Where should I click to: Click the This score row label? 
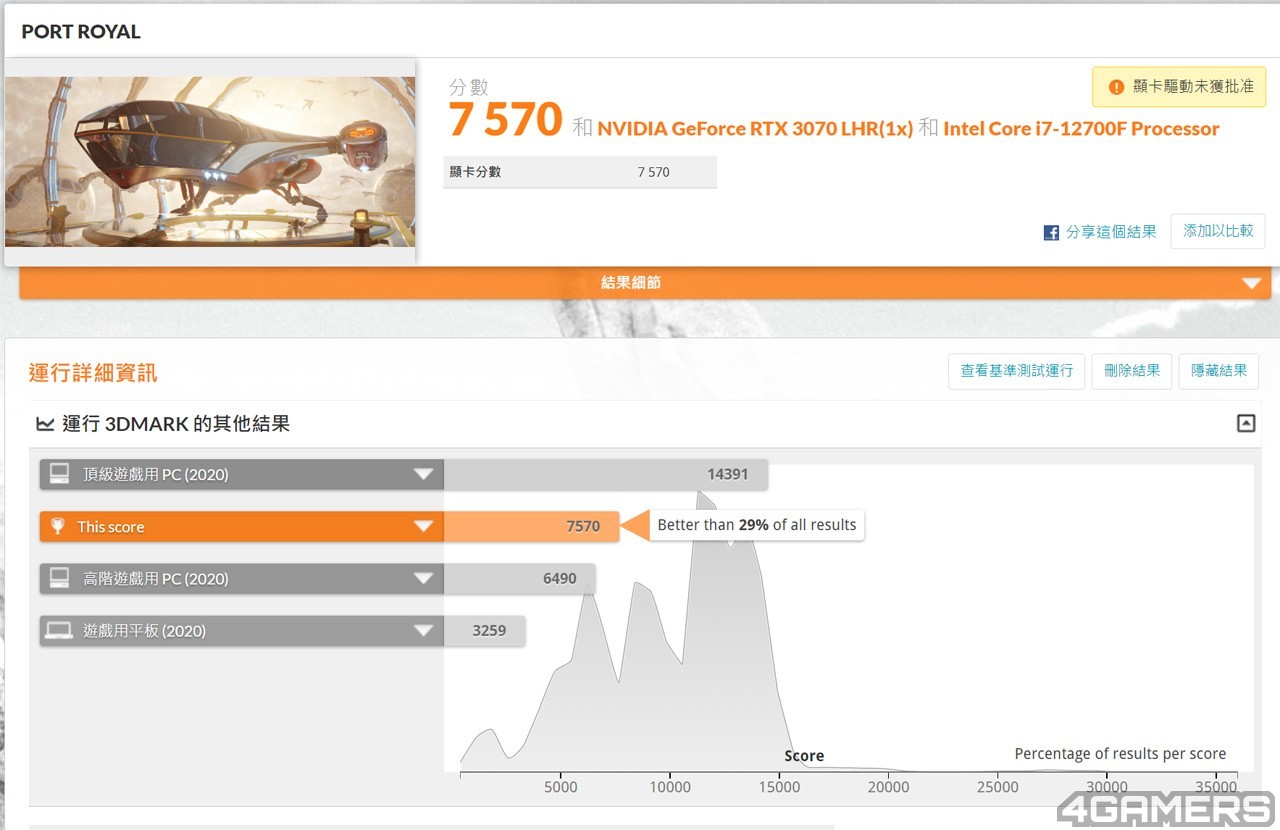(111, 527)
